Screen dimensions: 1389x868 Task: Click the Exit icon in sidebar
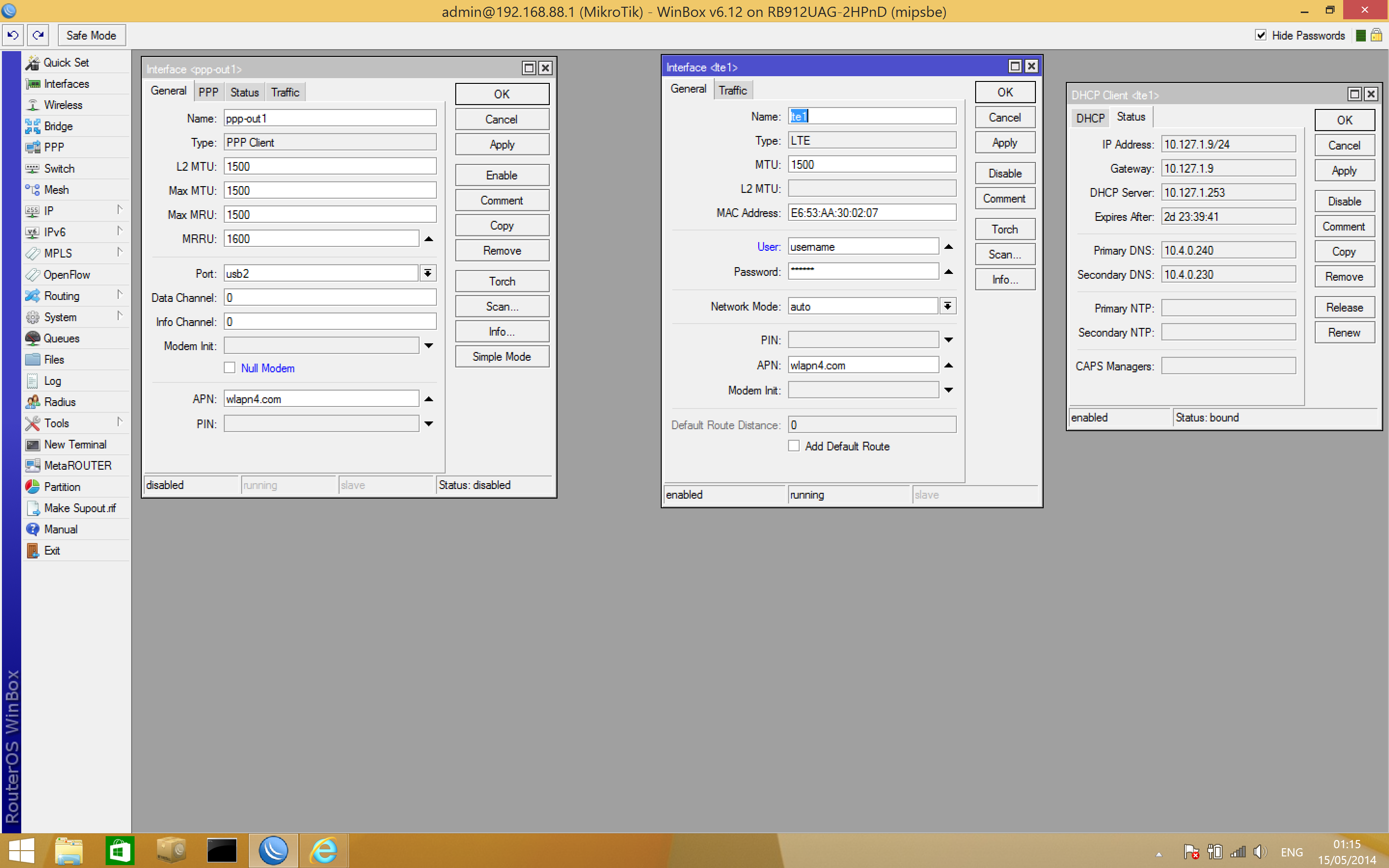pyautogui.click(x=33, y=551)
